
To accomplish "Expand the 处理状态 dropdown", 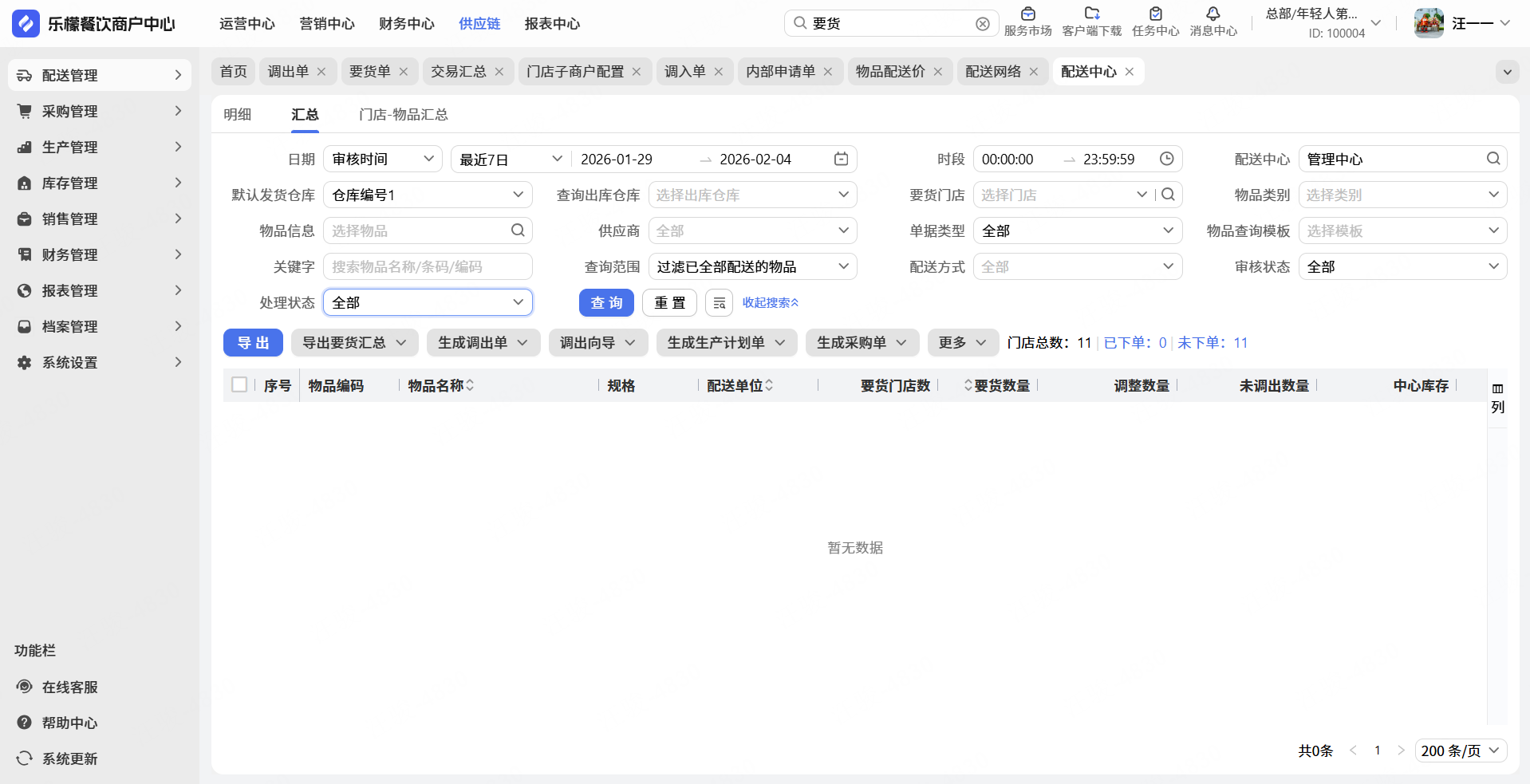I will (428, 302).
